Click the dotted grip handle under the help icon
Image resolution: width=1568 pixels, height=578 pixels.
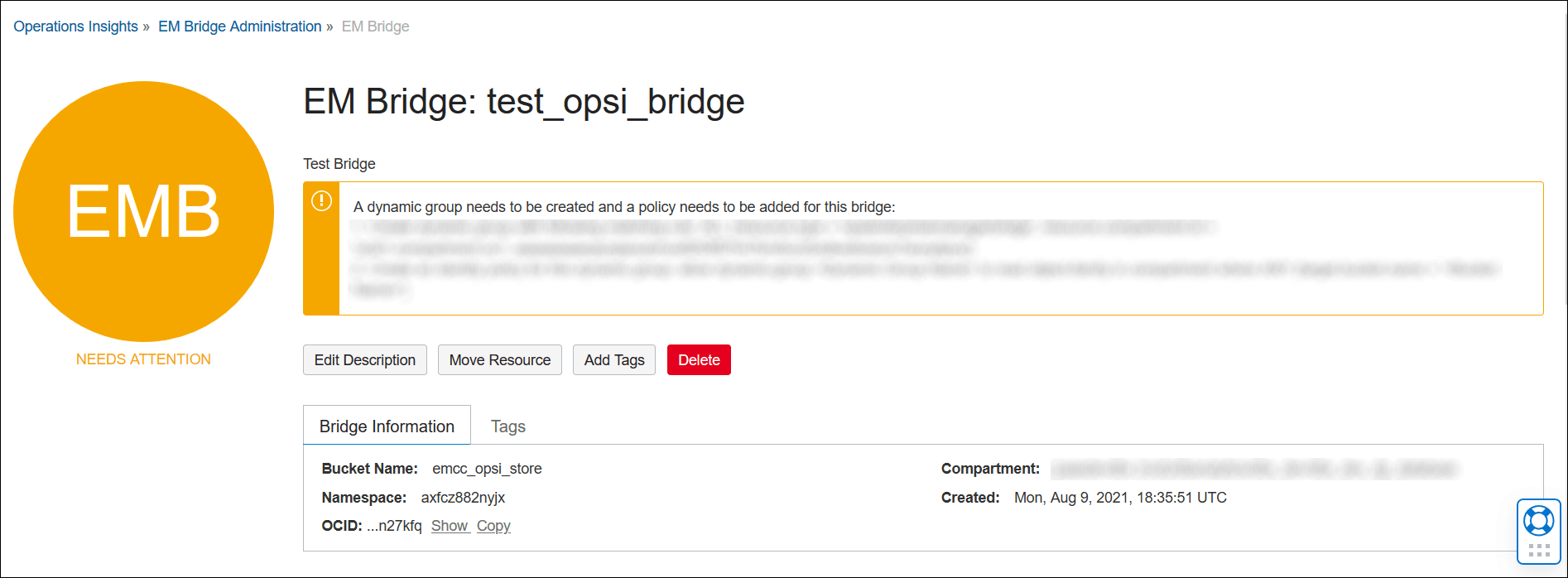tap(1538, 551)
